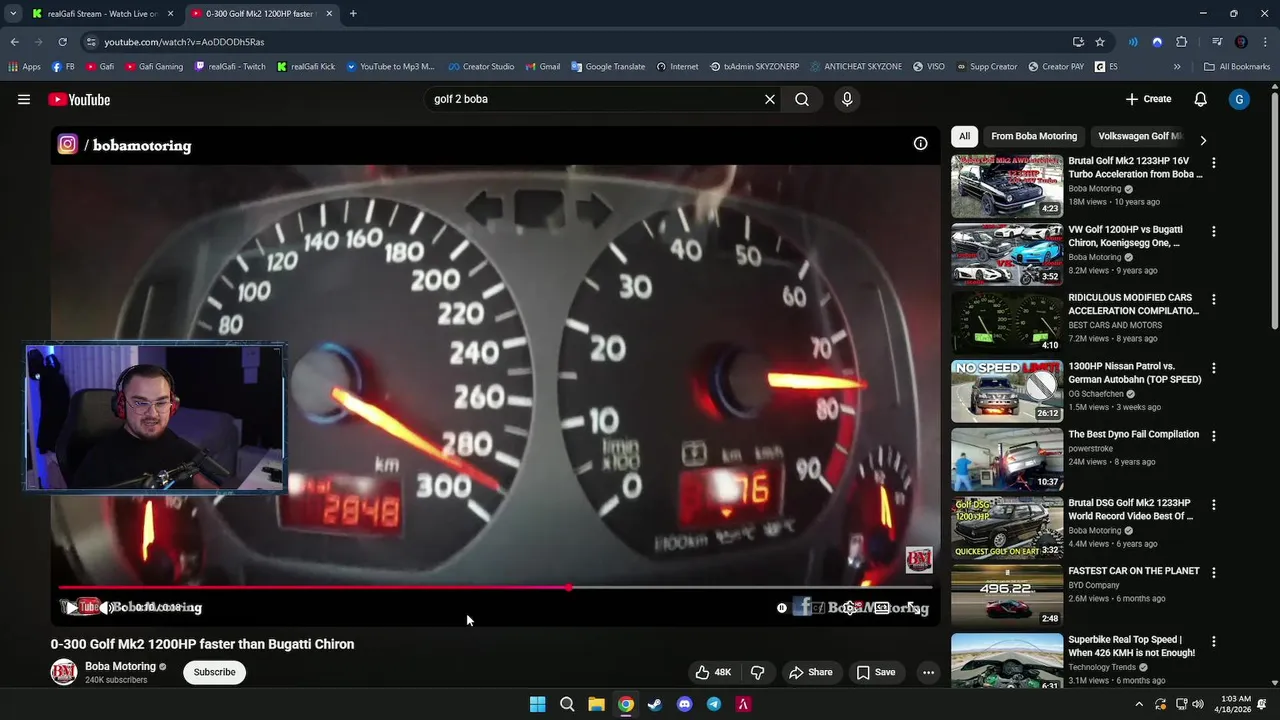Select the From Boba Motoring chip
1280x720 pixels.
click(x=1034, y=136)
